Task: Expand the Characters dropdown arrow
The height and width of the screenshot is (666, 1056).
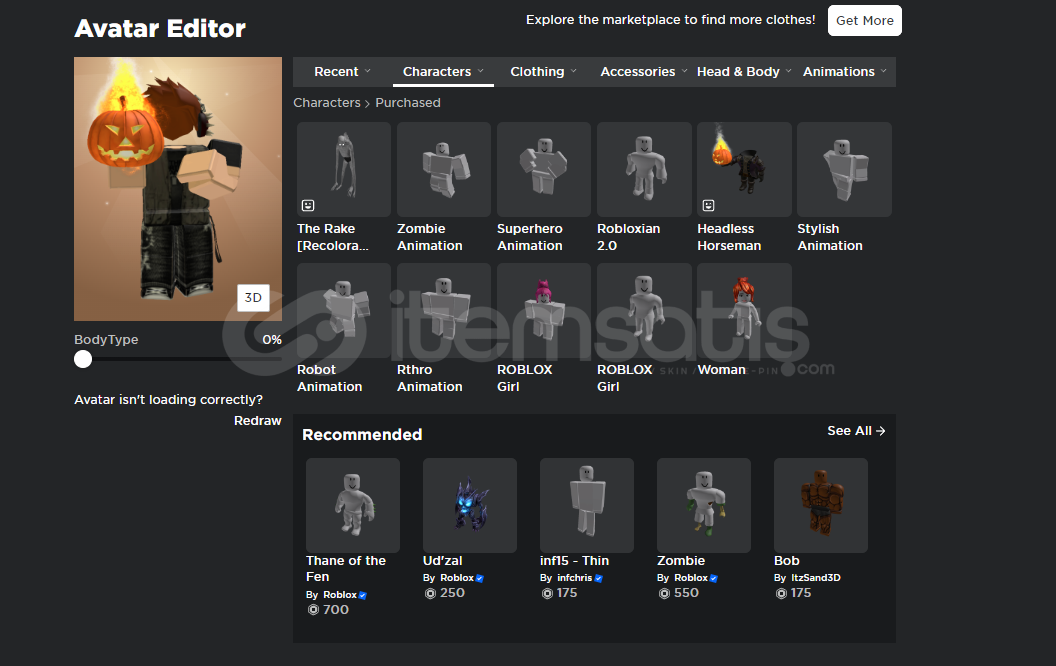Action: [481, 71]
